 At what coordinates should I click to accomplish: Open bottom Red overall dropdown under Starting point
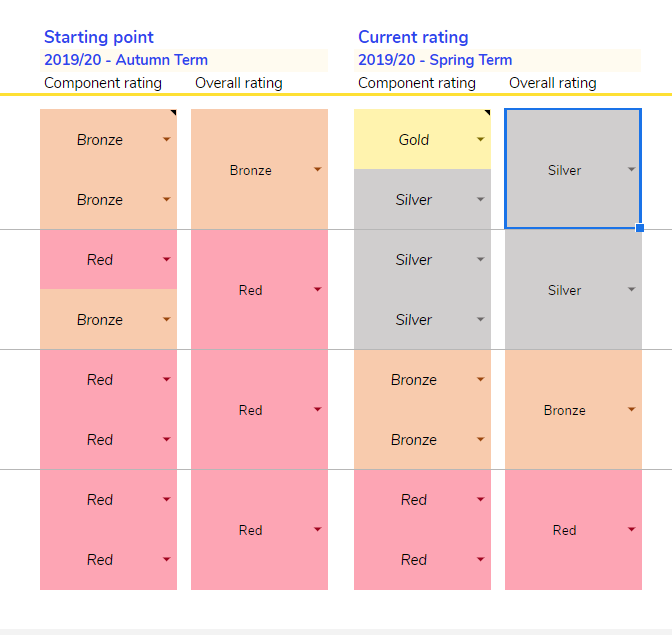tap(318, 529)
